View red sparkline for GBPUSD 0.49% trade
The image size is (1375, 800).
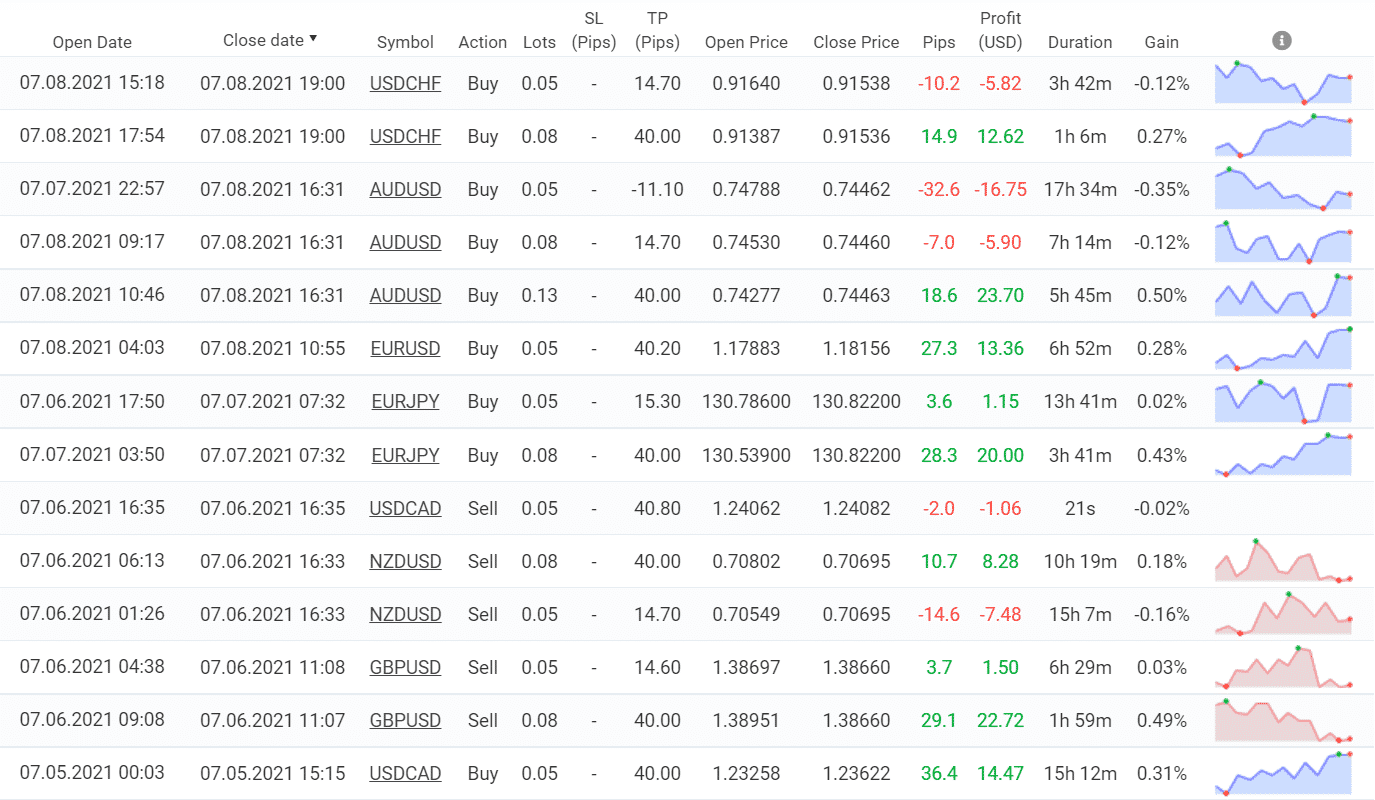click(1283, 719)
